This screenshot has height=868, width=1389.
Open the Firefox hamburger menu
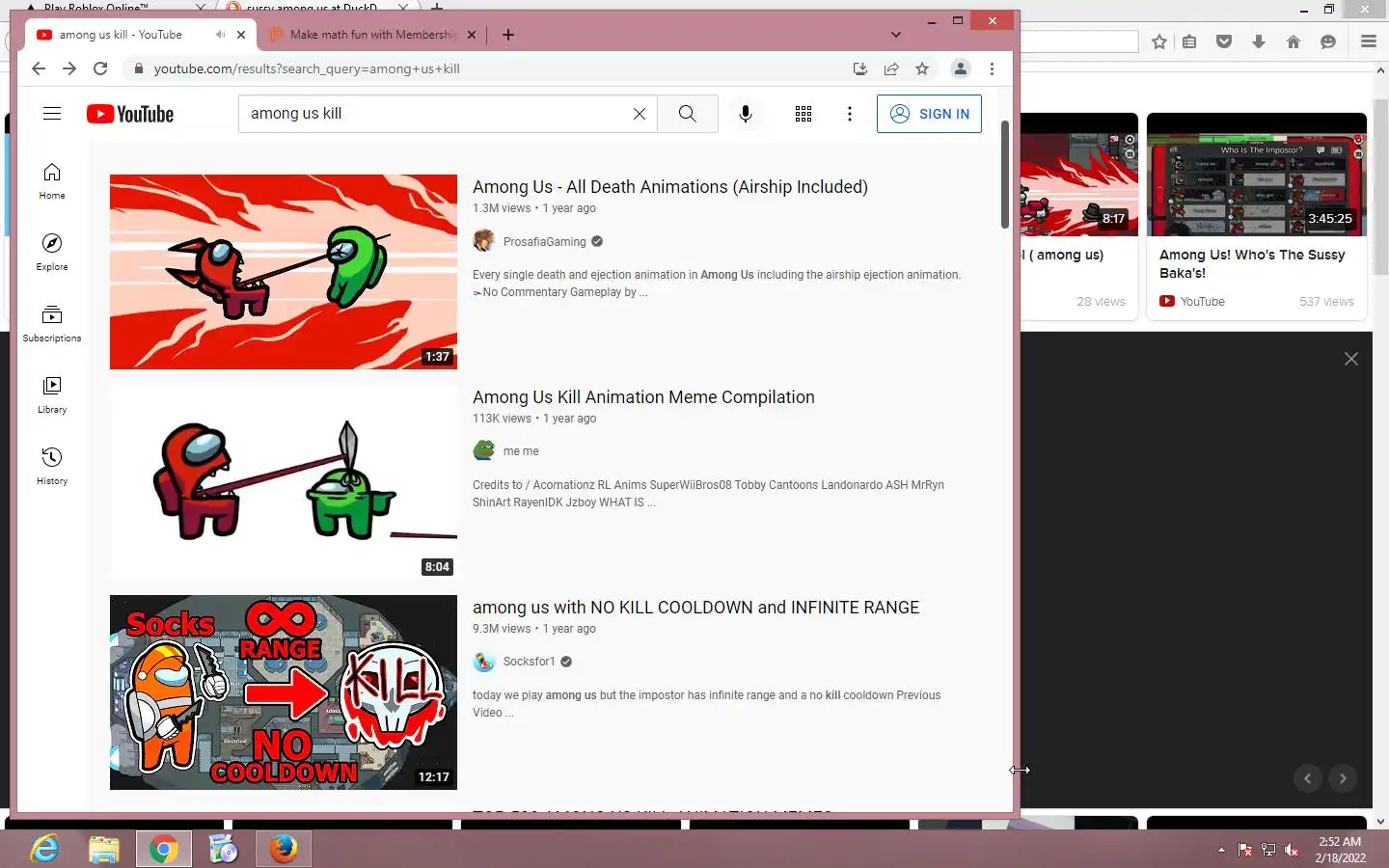point(1368,41)
